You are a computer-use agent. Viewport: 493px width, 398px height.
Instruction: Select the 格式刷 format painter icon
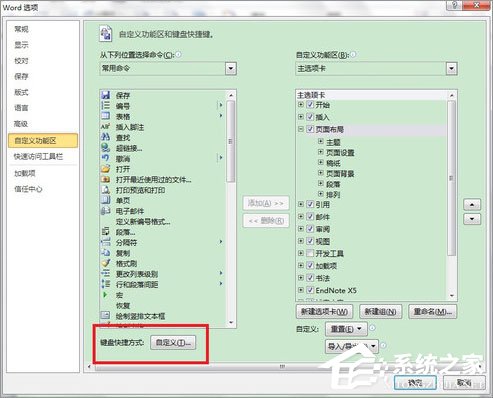(105, 263)
